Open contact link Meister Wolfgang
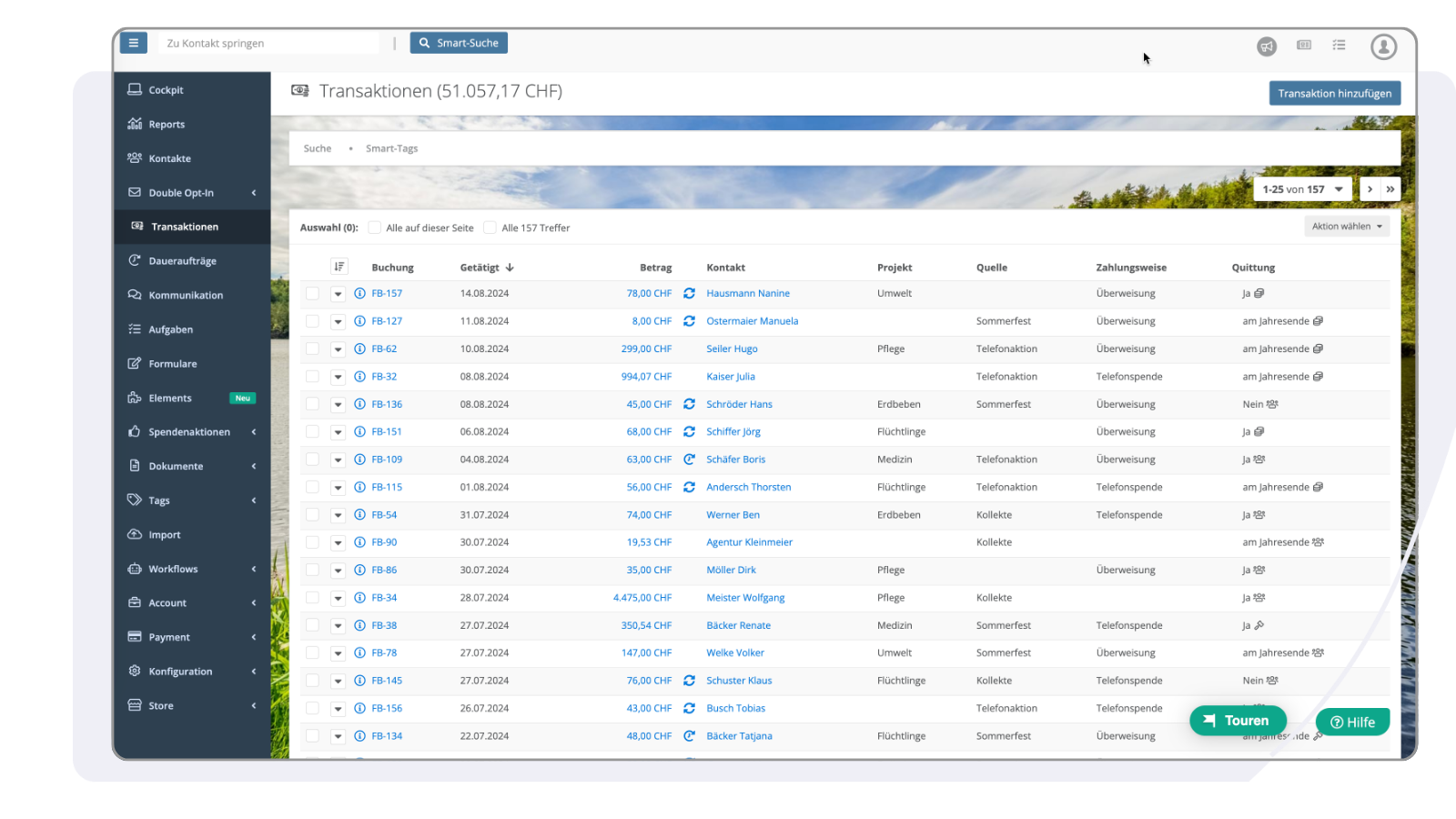The height and width of the screenshot is (819, 1456). [x=745, y=598]
